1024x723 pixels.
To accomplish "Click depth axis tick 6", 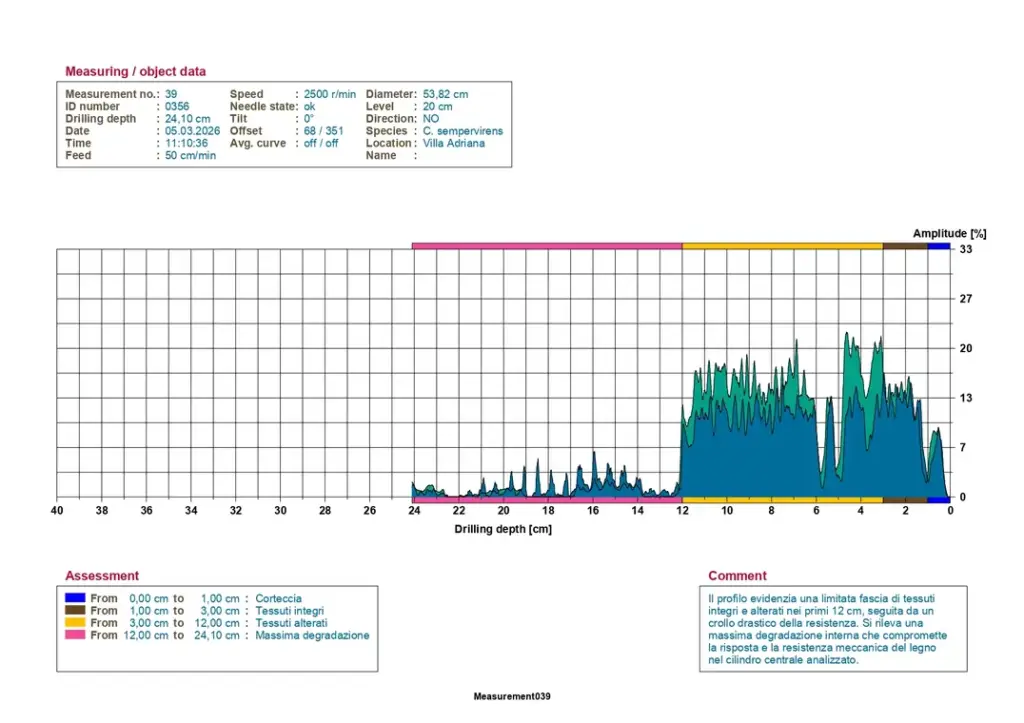I will pyautogui.click(x=816, y=511).
